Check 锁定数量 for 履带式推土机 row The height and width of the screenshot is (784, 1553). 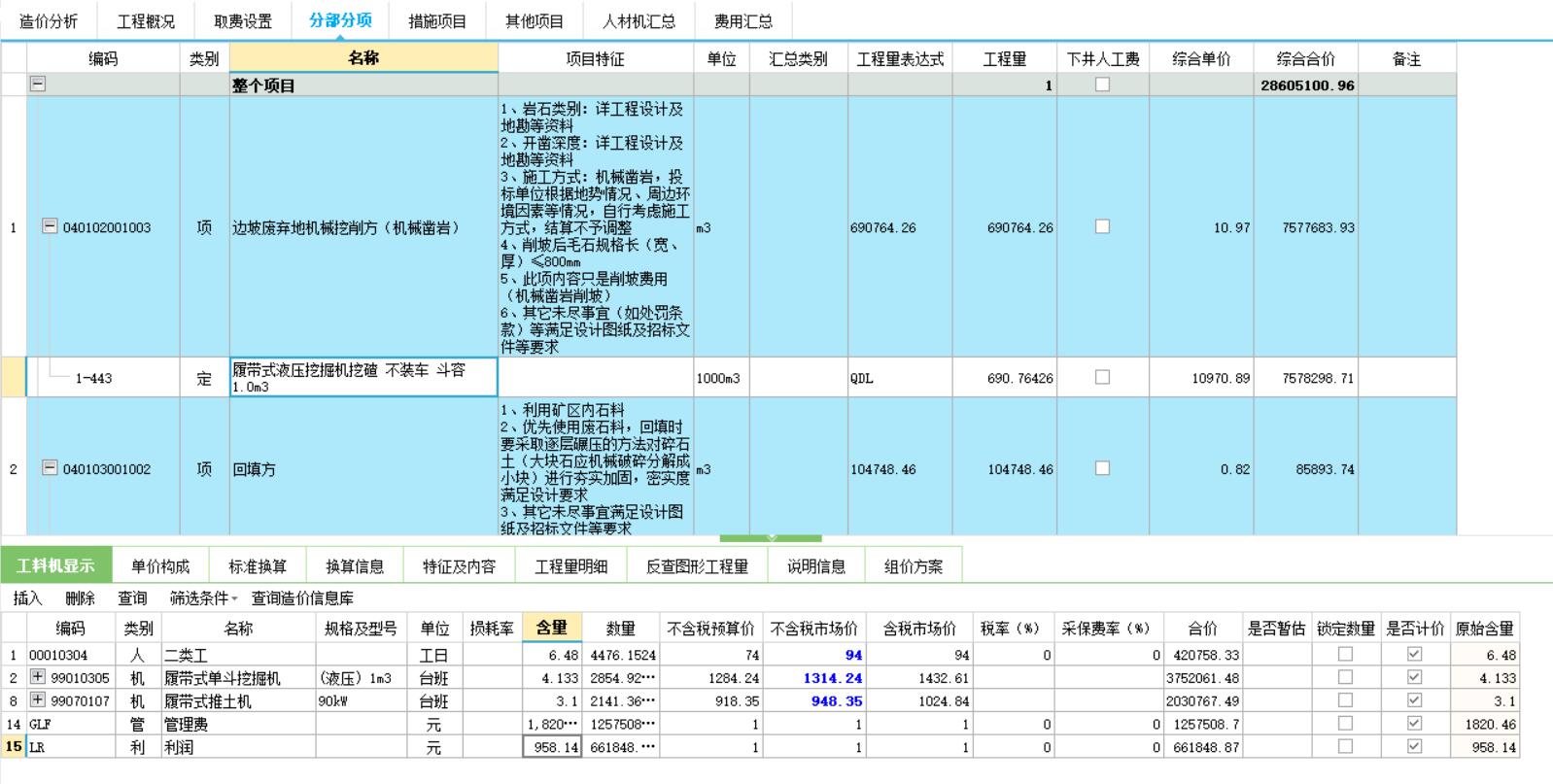1345,699
